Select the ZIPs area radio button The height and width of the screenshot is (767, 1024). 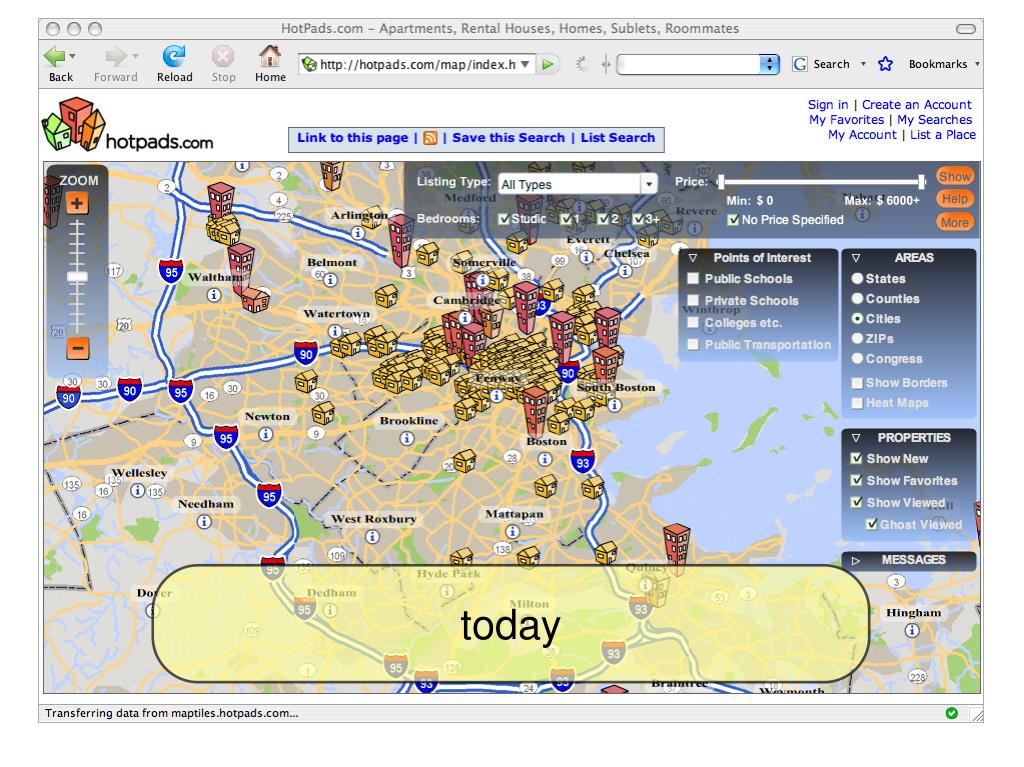click(857, 338)
